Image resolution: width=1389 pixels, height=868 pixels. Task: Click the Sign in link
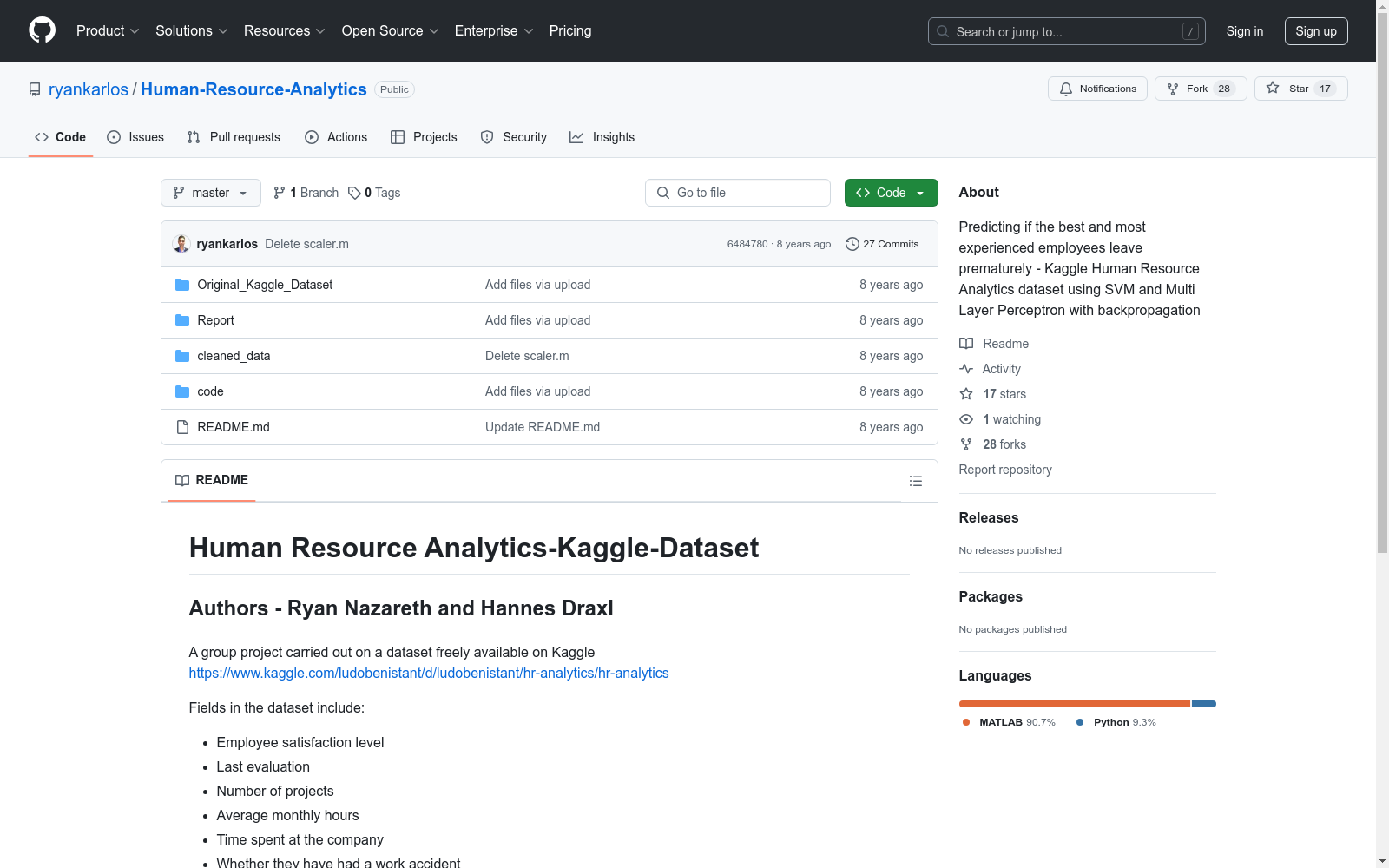pyautogui.click(x=1245, y=31)
